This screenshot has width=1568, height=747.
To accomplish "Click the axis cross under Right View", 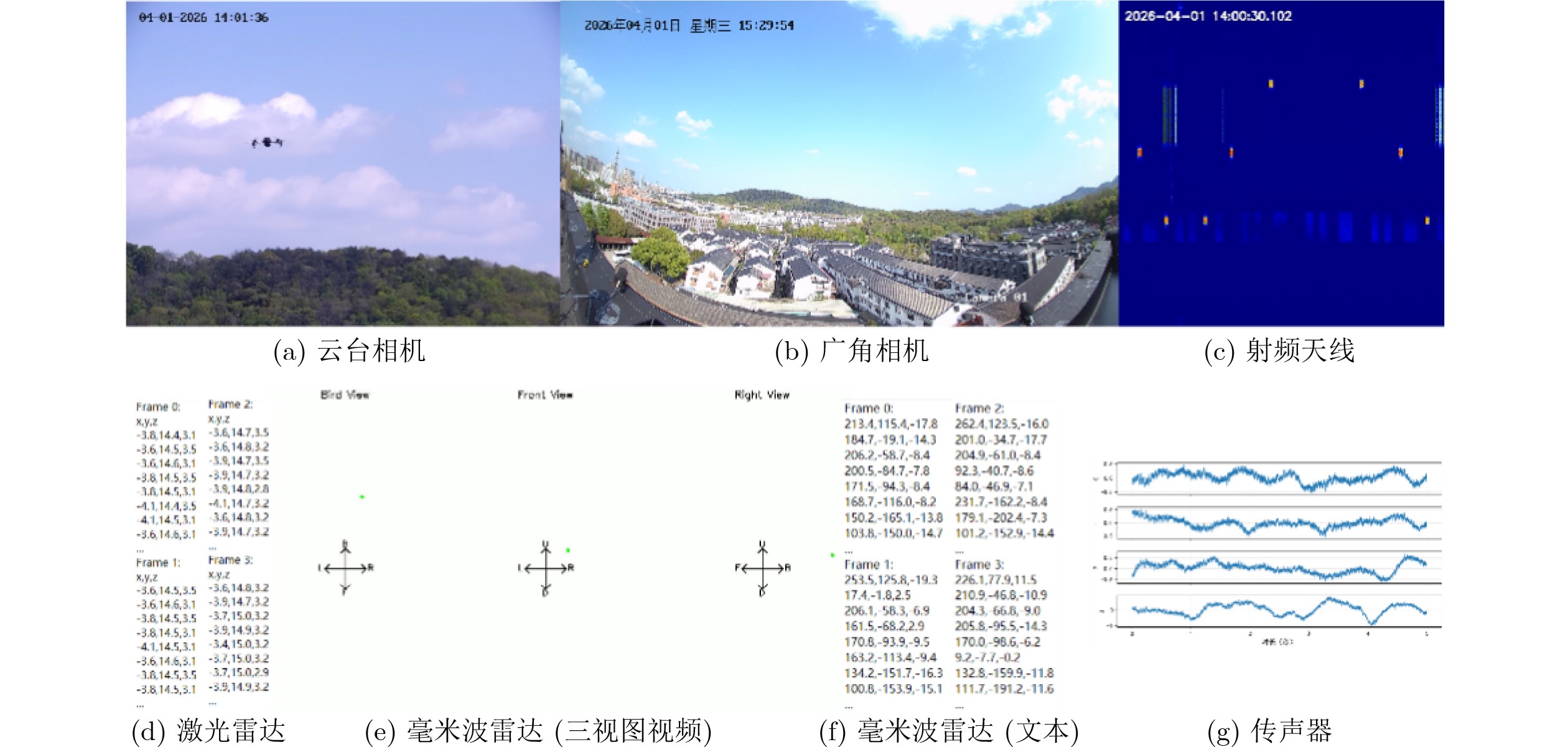I will pos(763,568).
